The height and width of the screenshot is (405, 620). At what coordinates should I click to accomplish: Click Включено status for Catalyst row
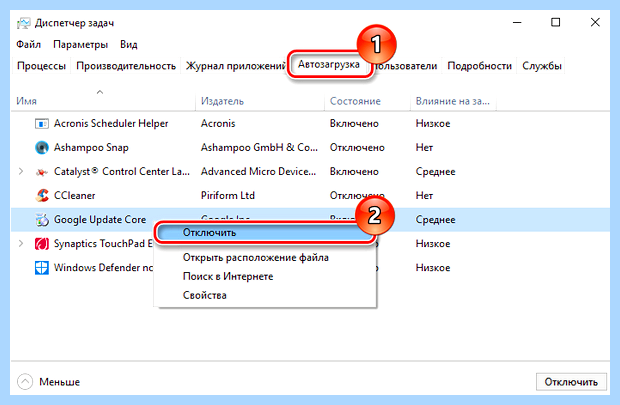(x=354, y=171)
